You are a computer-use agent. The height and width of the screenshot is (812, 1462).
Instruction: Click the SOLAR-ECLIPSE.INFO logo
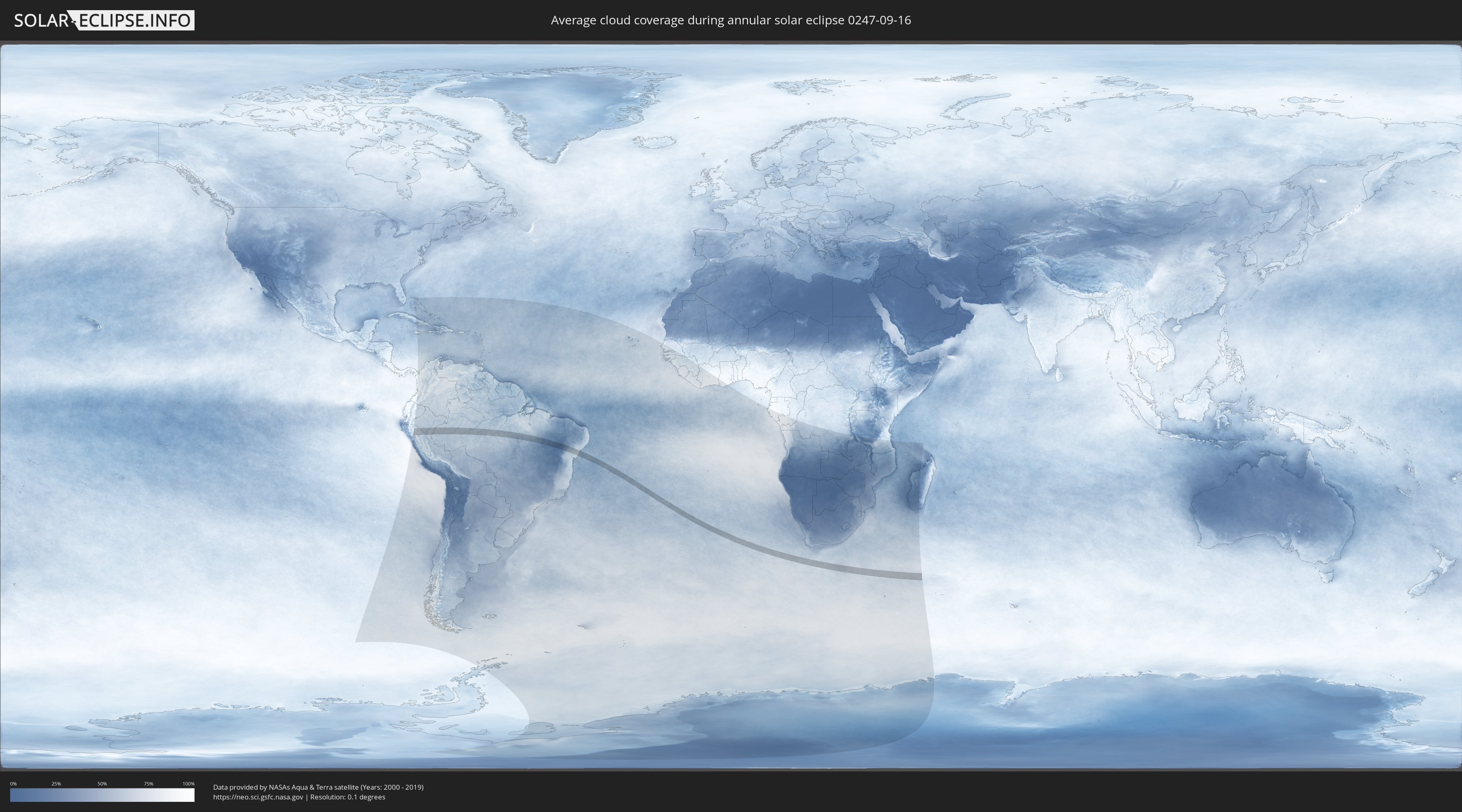tap(104, 20)
